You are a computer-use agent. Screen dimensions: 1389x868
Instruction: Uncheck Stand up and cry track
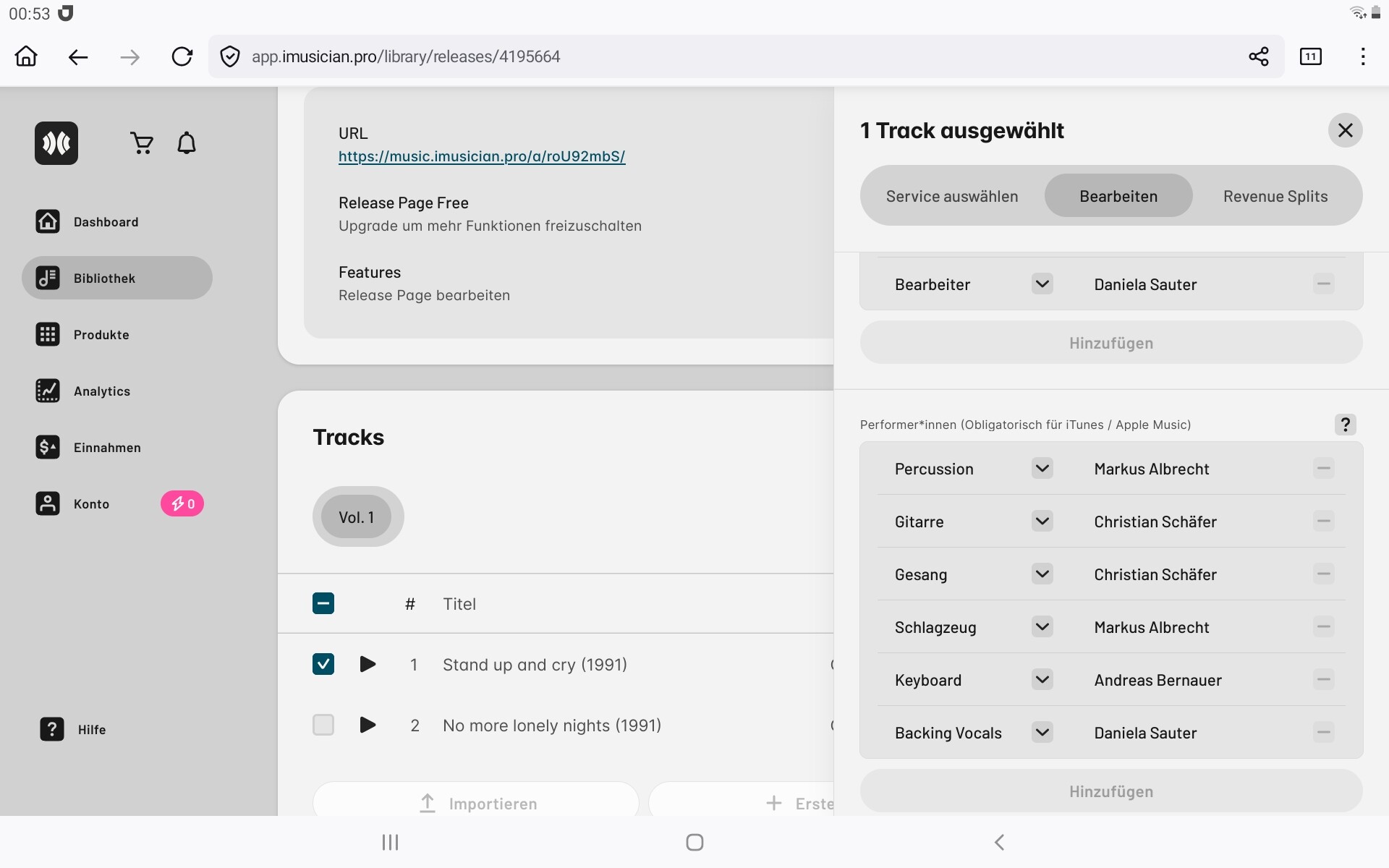point(323,664)
